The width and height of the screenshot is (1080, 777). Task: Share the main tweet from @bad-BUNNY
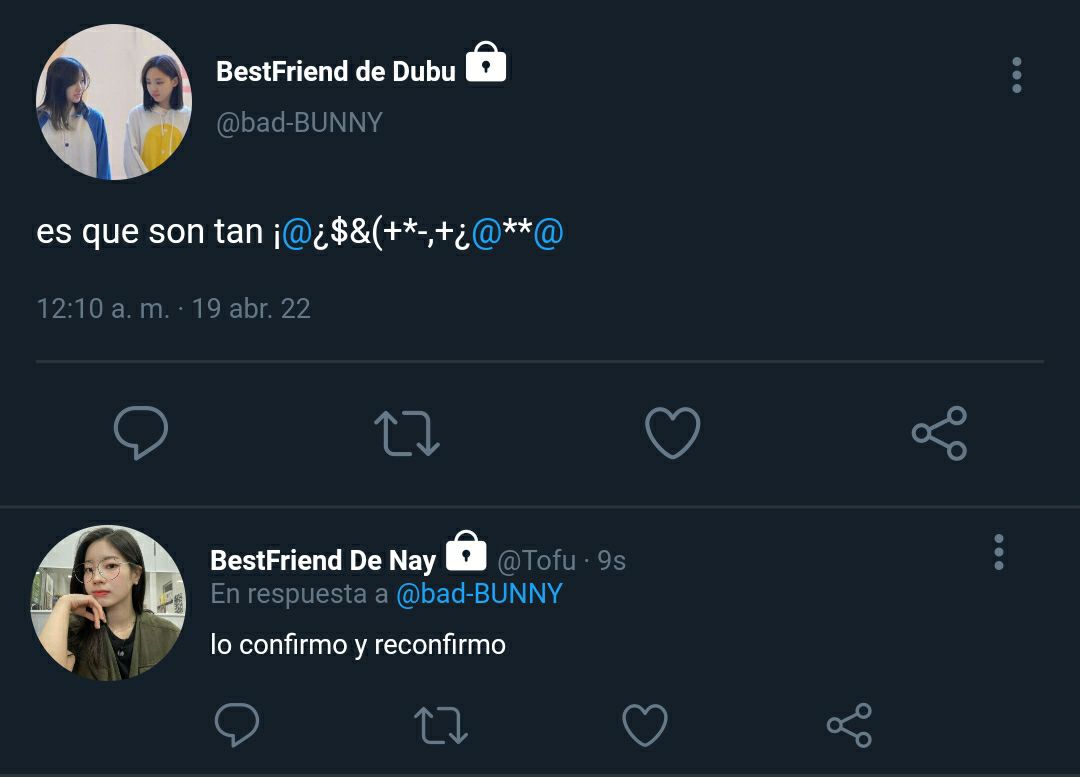[939, 433]
